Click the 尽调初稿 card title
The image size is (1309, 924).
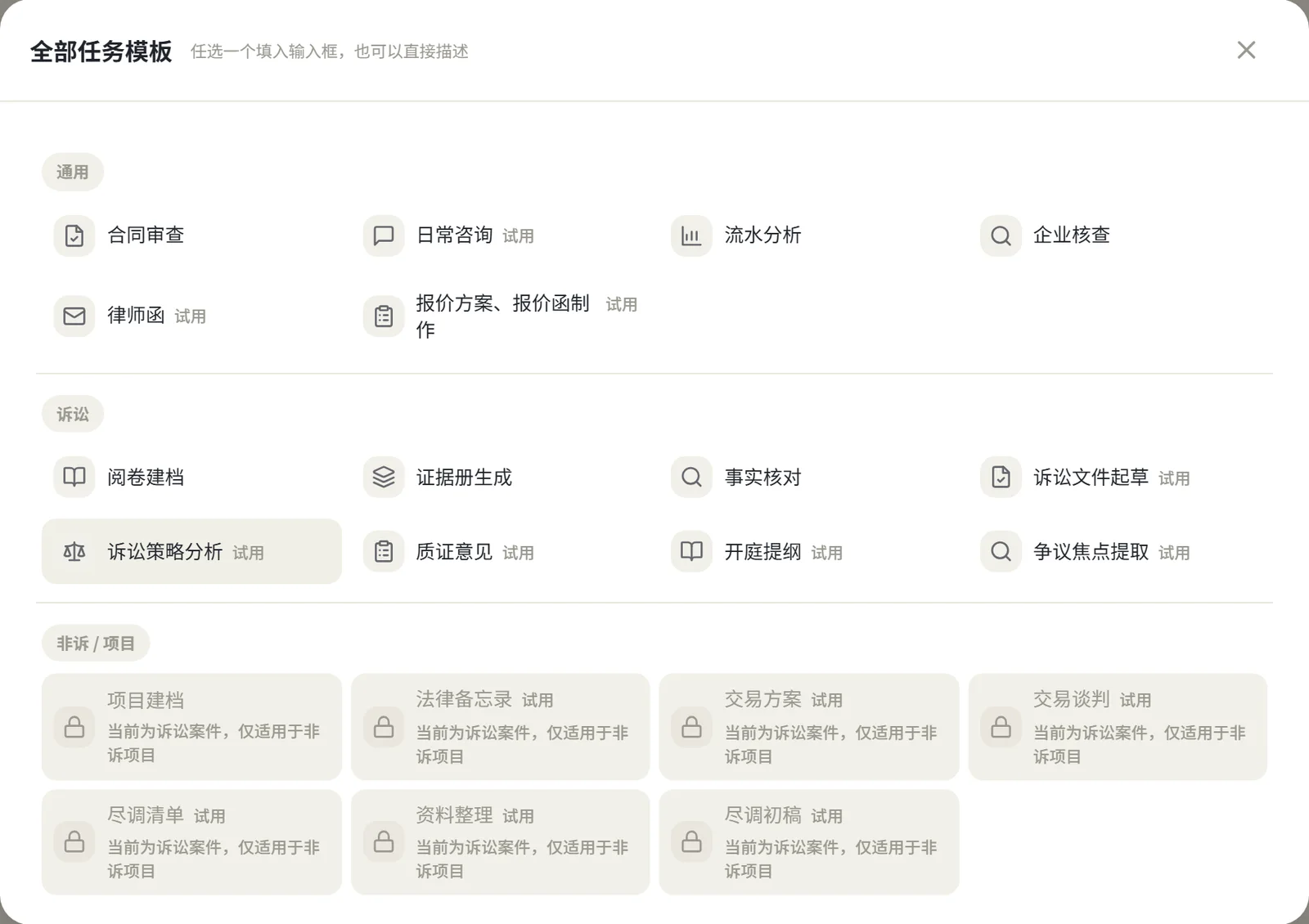pyautogui.click(x=762, y=815)
